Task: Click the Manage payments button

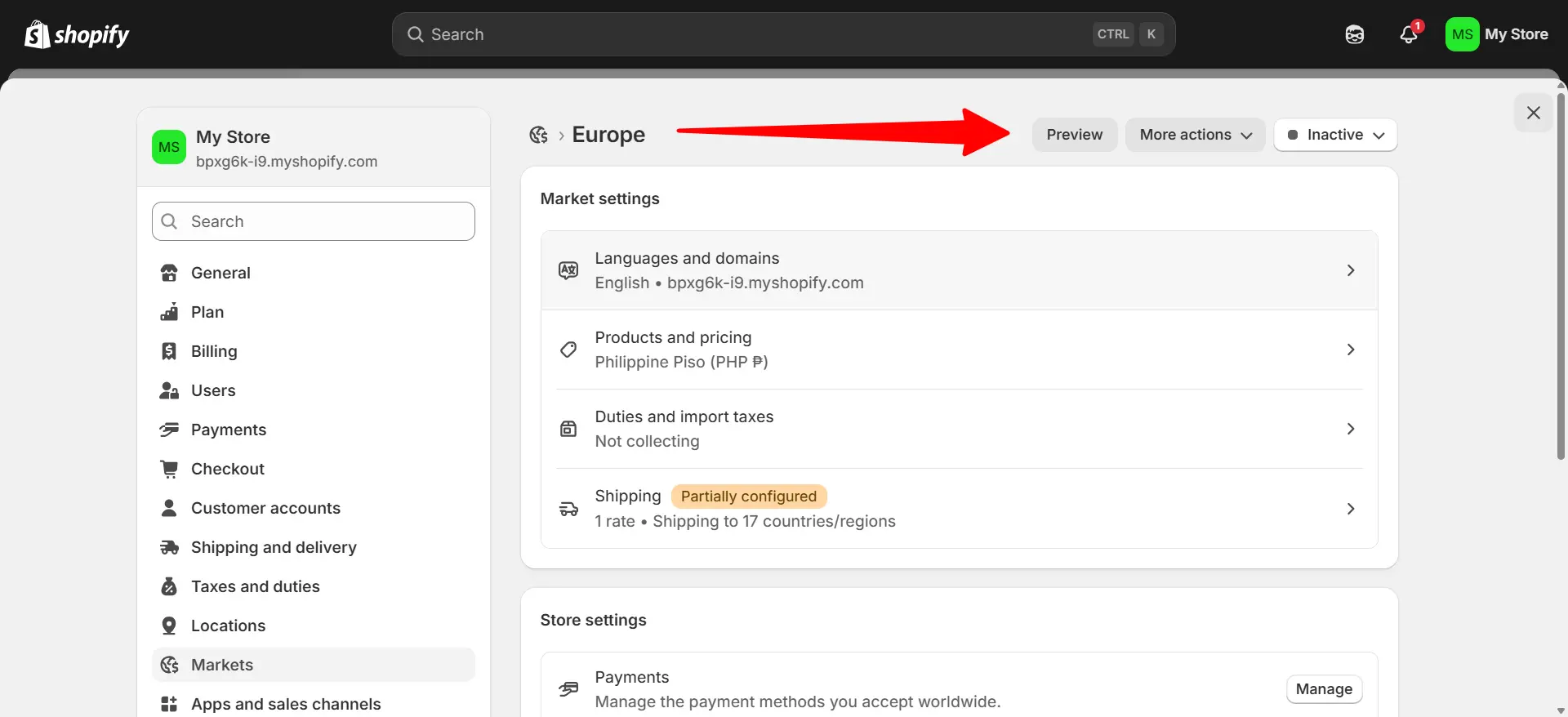Action: tap(1324, 689)
